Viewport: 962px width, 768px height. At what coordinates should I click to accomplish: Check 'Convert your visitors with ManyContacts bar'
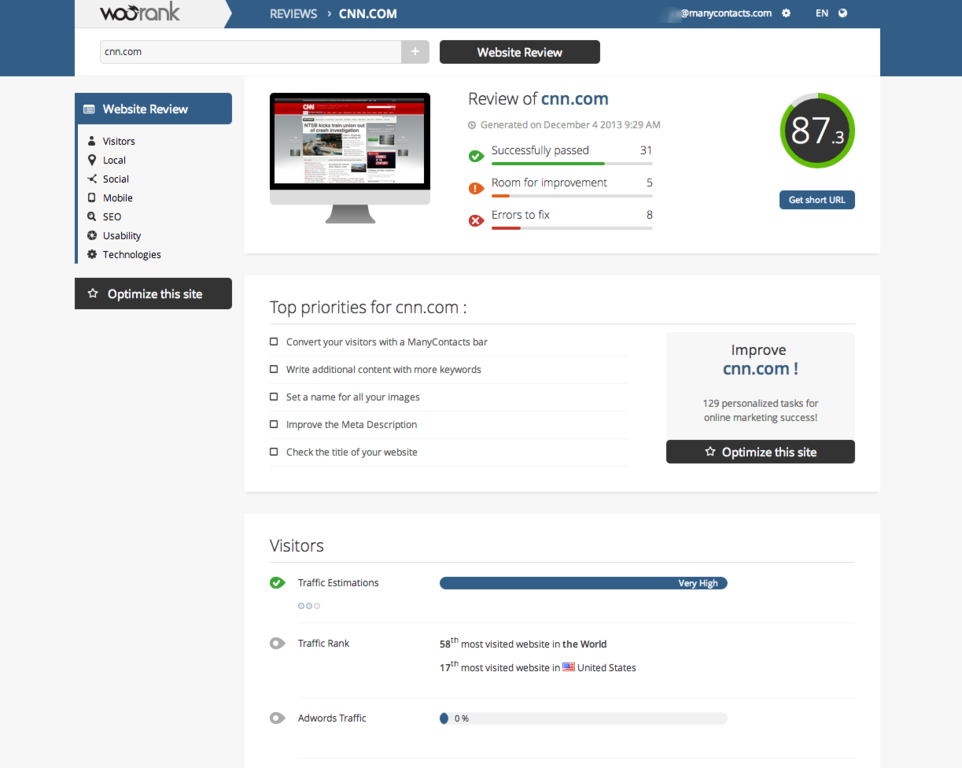(x=274, y=342)
